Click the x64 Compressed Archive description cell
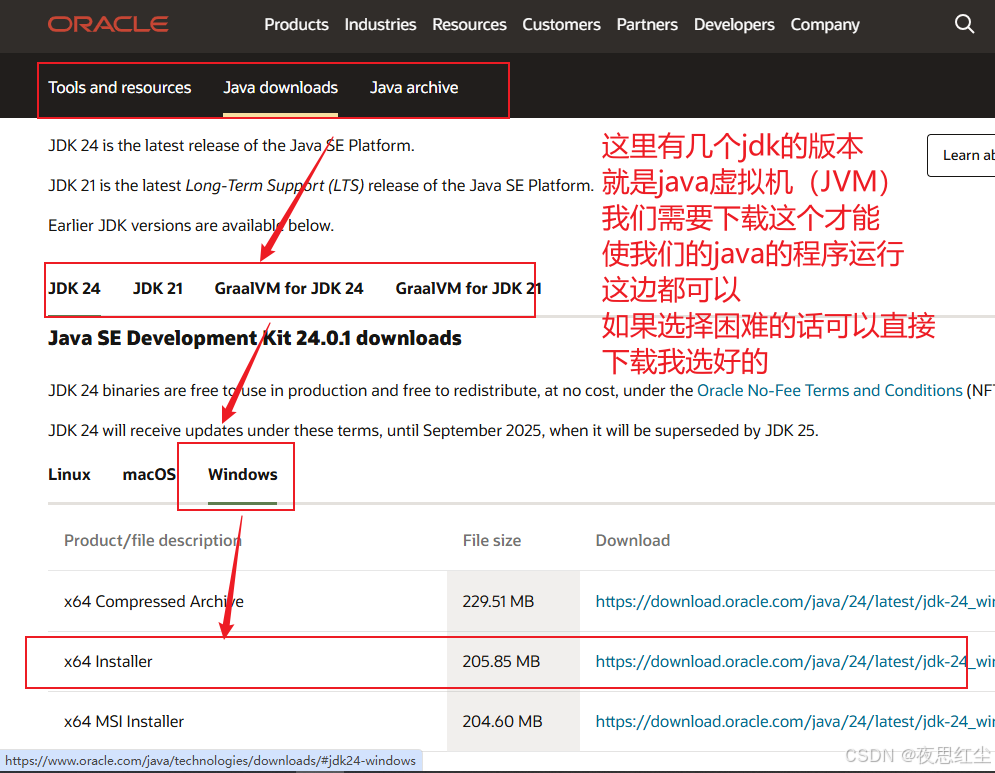995x773 pixels. coord(154,602)
